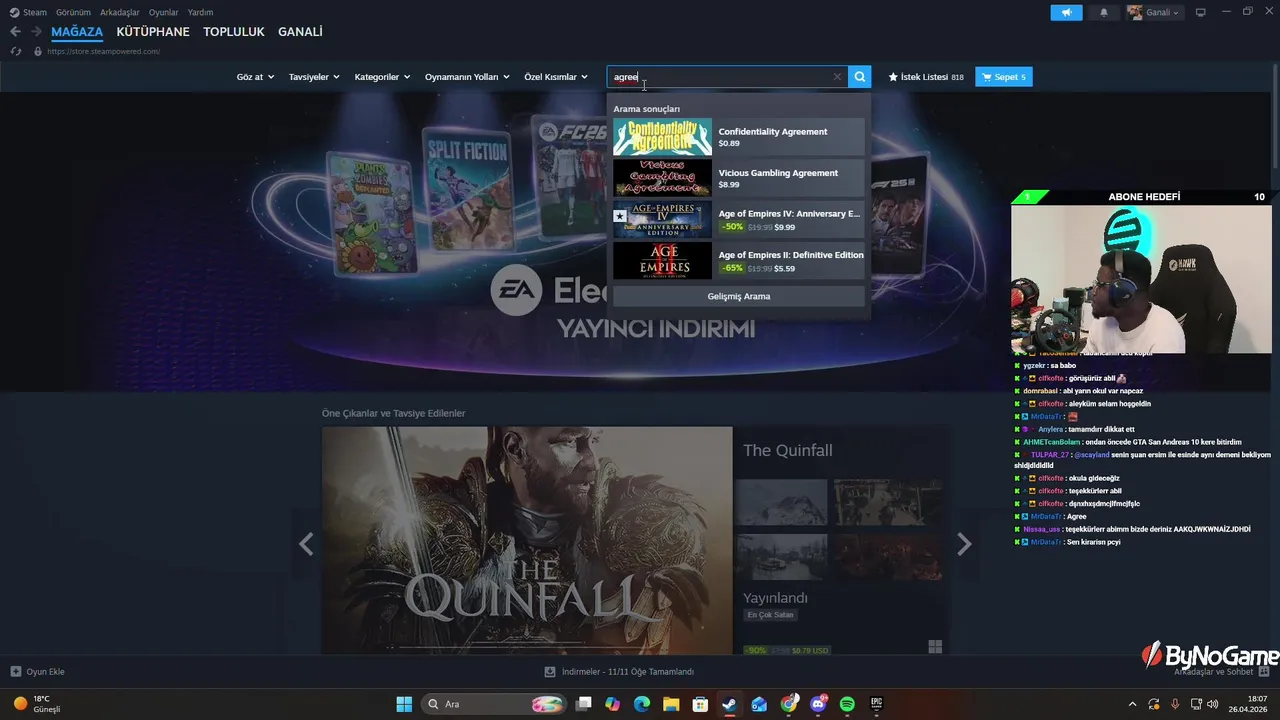Image resolution: width=1280 pixels, height=720 pixels.
Task: Open the notifications bell
Action: click(x=1104, y=13)
